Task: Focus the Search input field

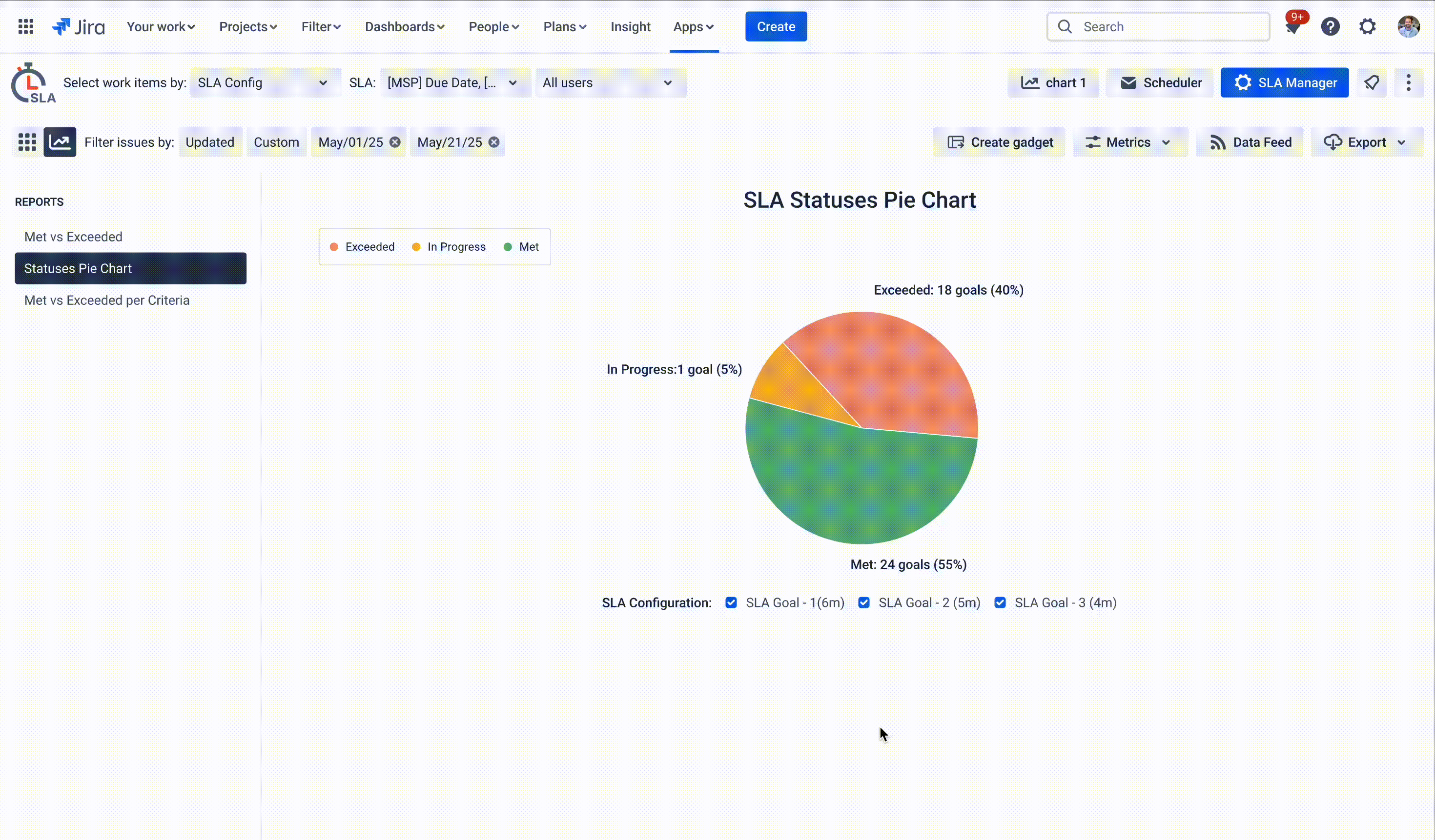Action: (1158, 27)
